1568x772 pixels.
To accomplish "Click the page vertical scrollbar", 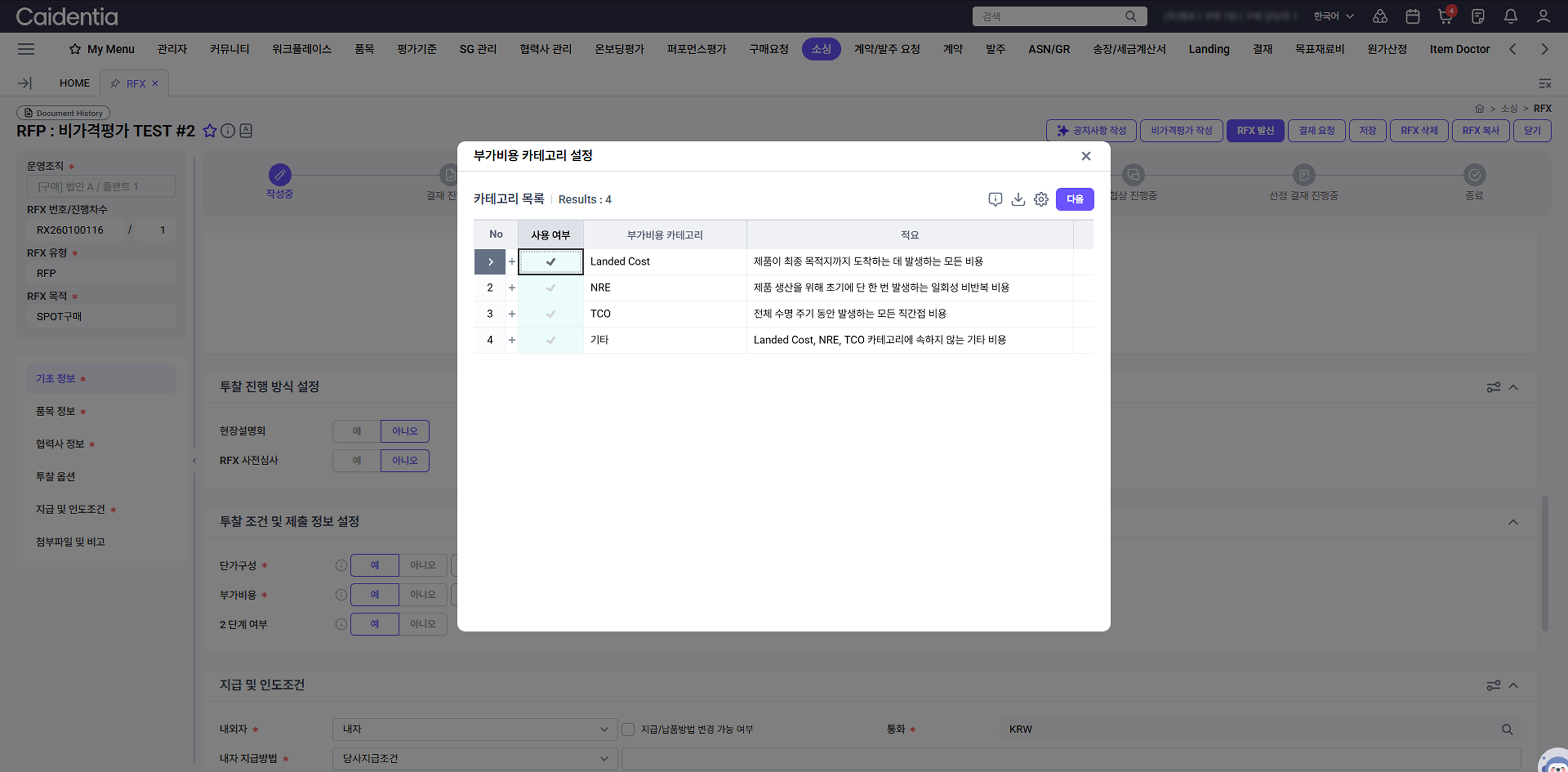I will [1544, 563].
